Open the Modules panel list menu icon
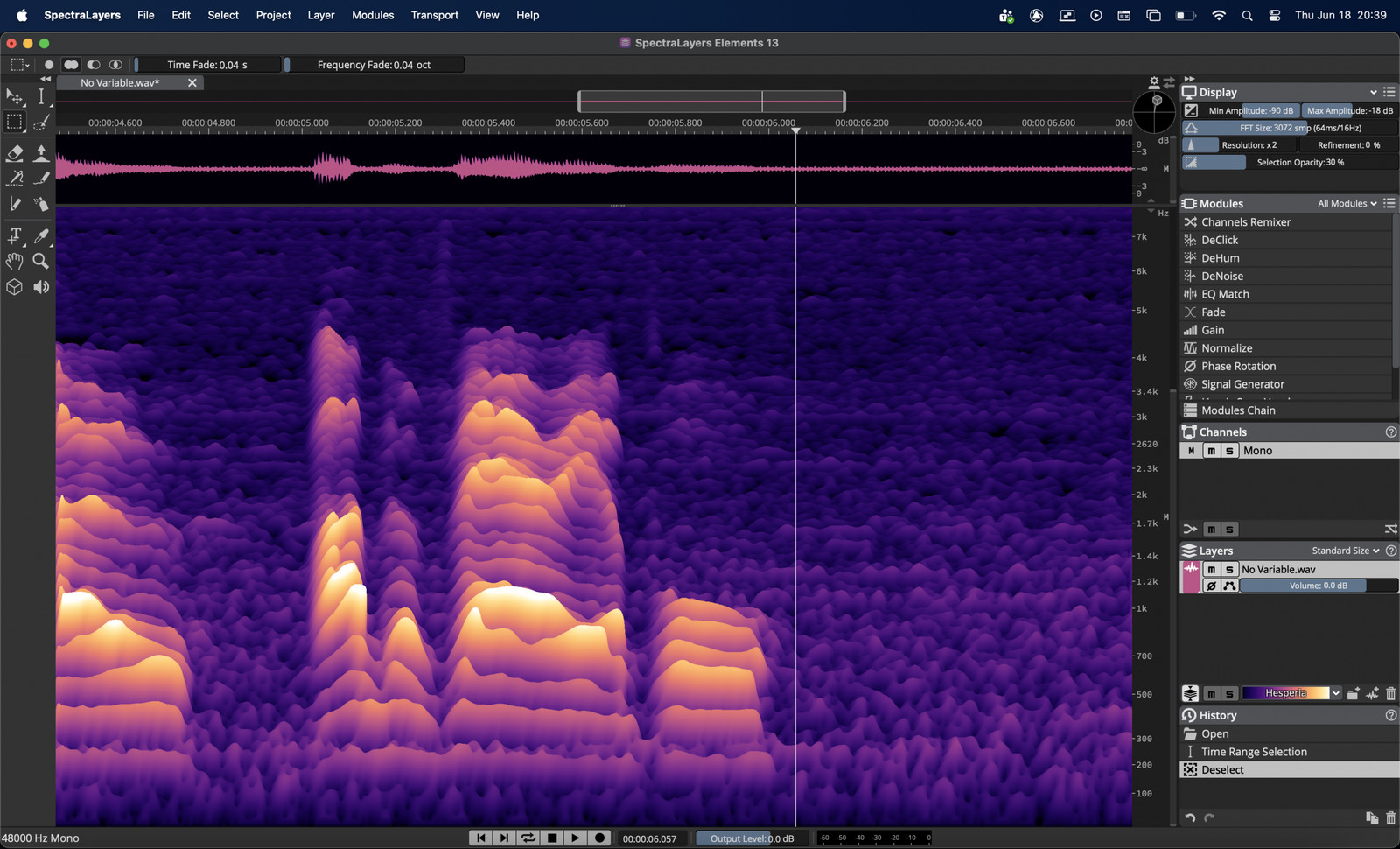The height and width of the screenshot is (849, 1400). point(1389,203)
